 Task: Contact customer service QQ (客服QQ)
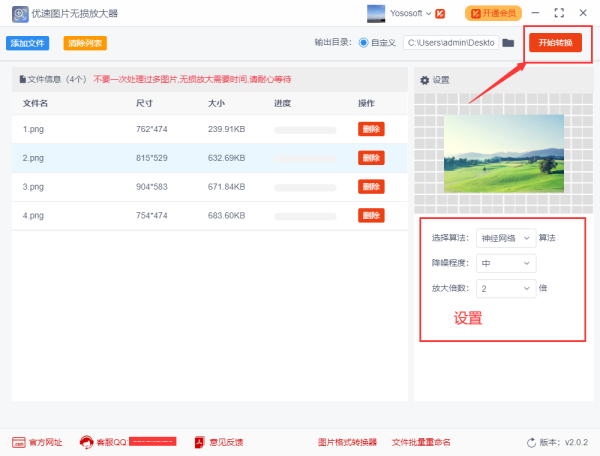[87, 442]
